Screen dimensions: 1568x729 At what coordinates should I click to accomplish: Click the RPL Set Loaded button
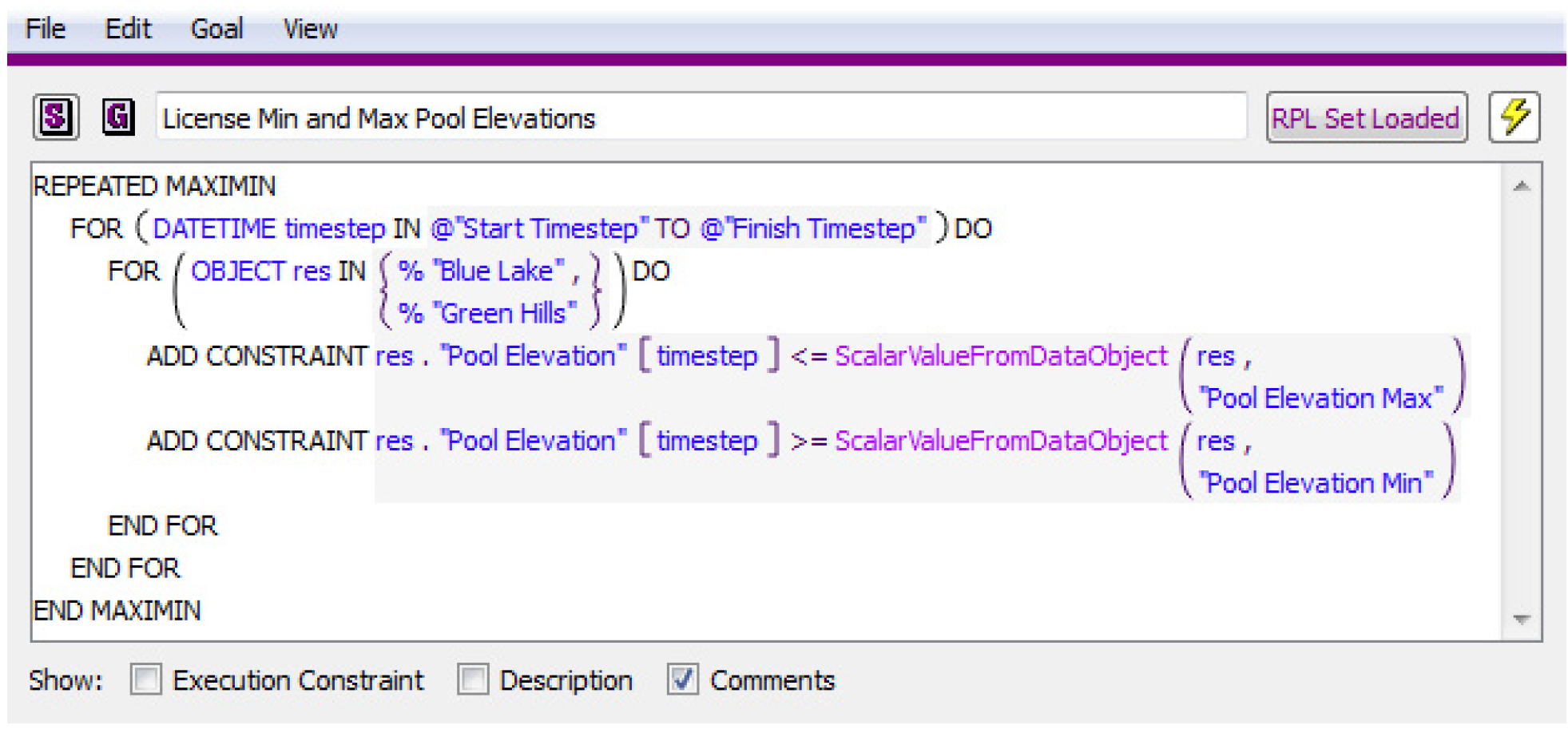tap(1365, 118)
